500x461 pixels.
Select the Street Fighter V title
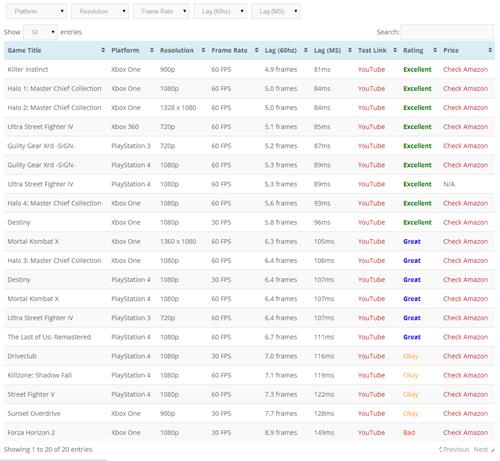[x=31, y=394]
